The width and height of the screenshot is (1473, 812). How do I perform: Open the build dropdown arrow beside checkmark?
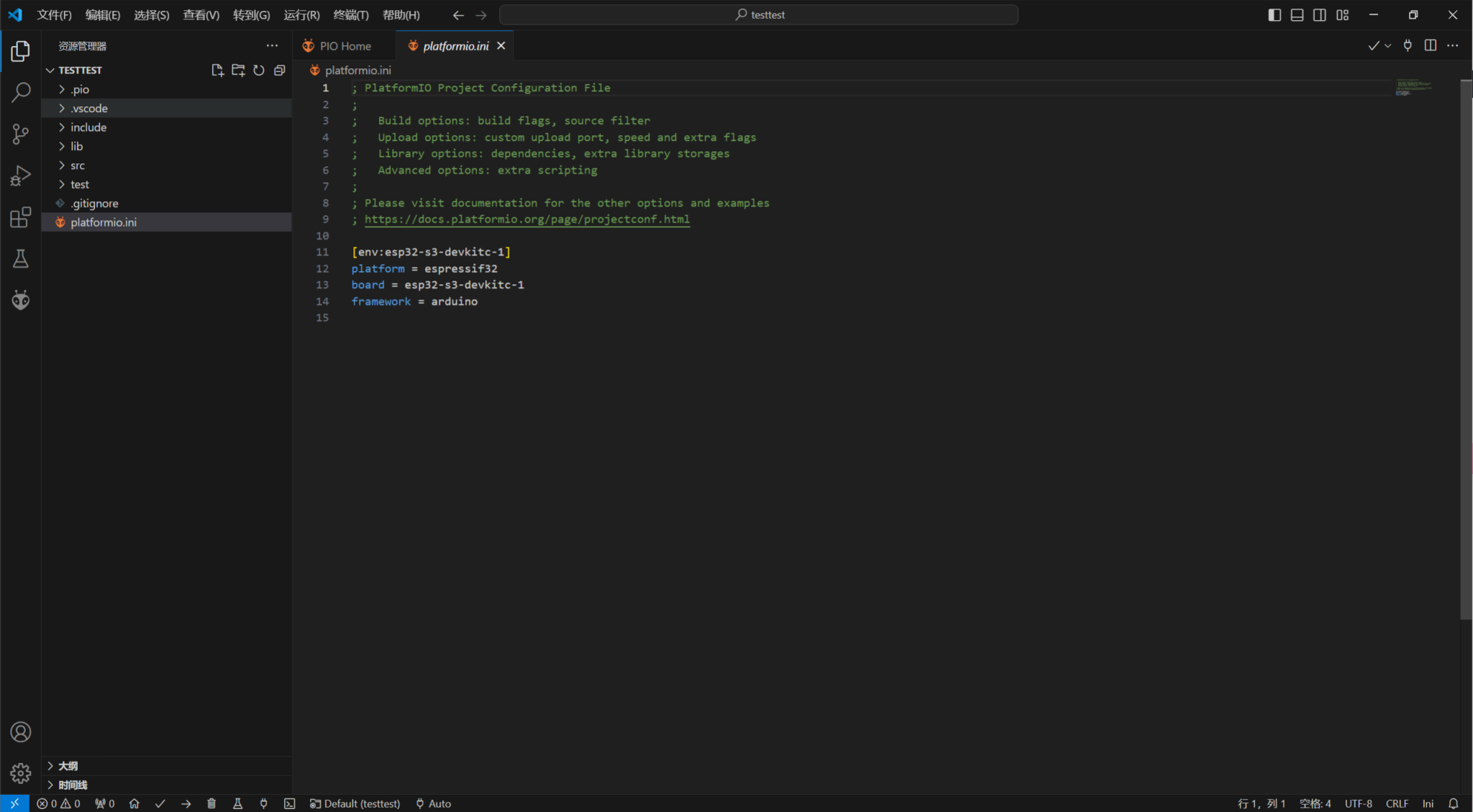[x=1387, y=45]
